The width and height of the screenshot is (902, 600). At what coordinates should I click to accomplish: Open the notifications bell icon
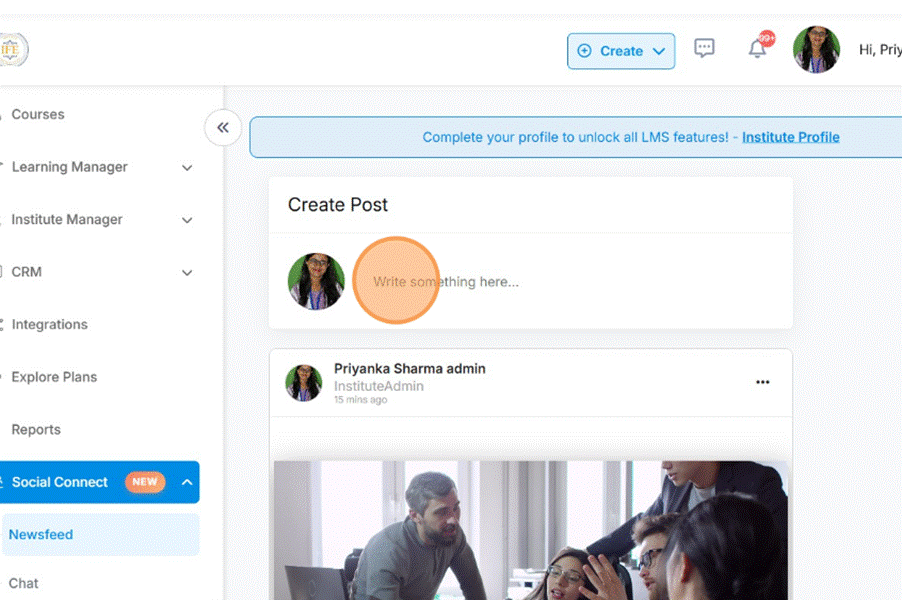(x=757, y=49)
